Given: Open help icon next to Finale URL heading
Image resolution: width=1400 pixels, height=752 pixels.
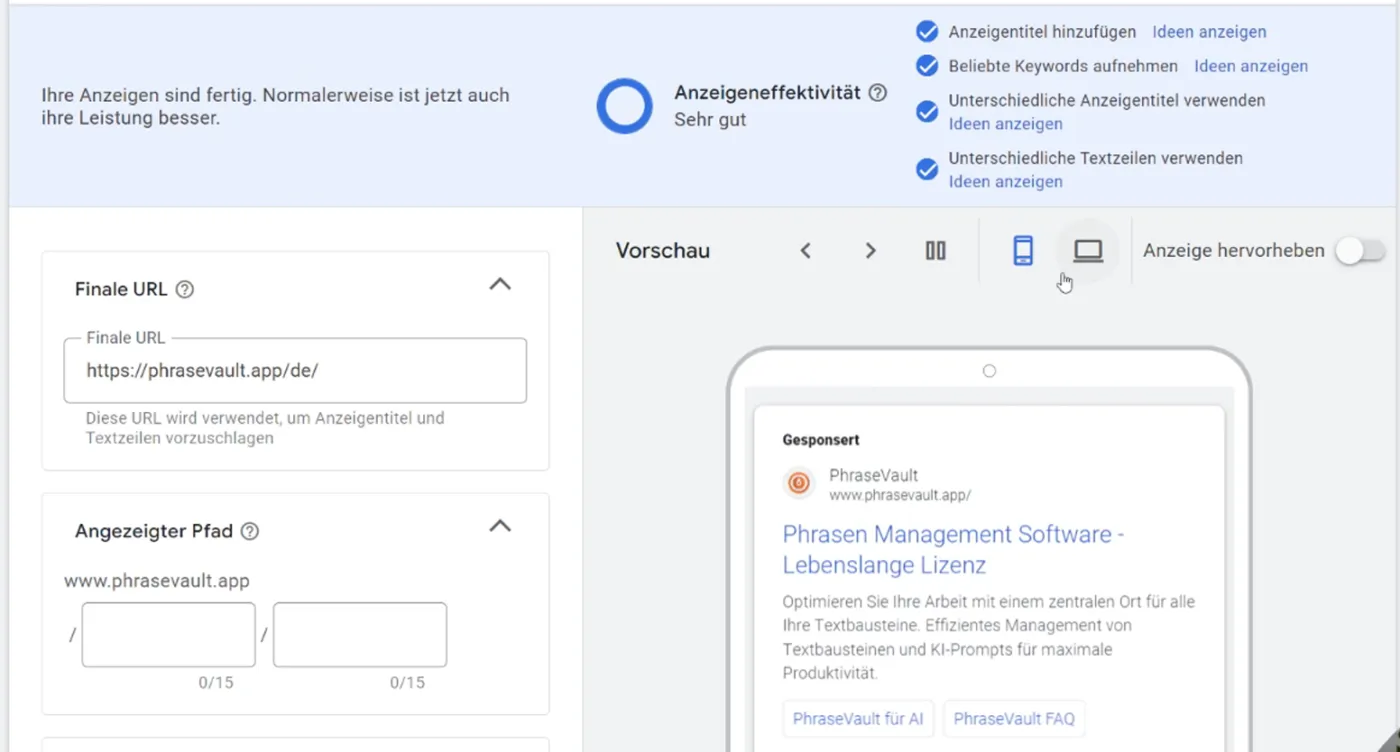Looking at the screenshot, I should 184,290.
